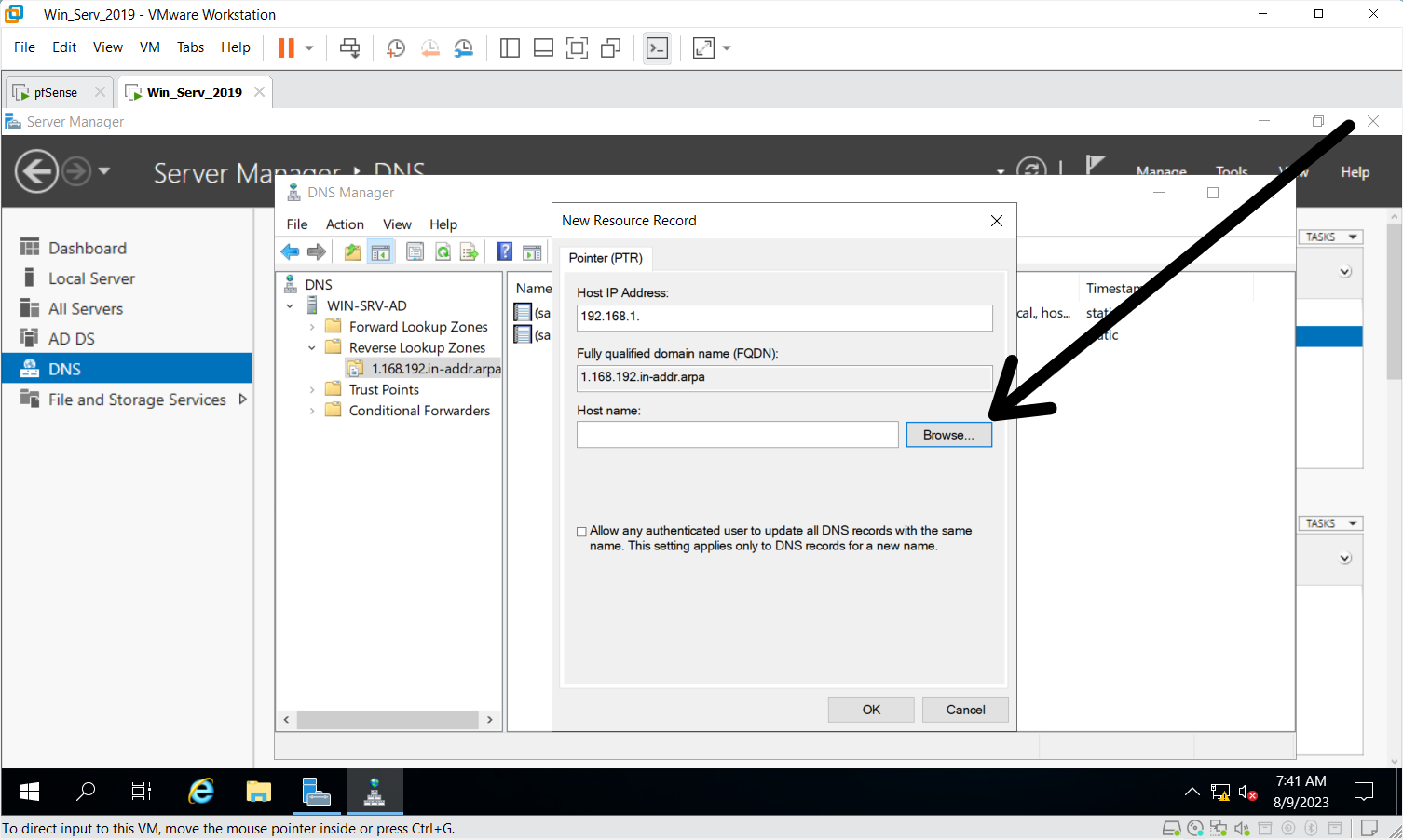
Task: Expand Conditional Forwarders node
Action: coord(312,411)
